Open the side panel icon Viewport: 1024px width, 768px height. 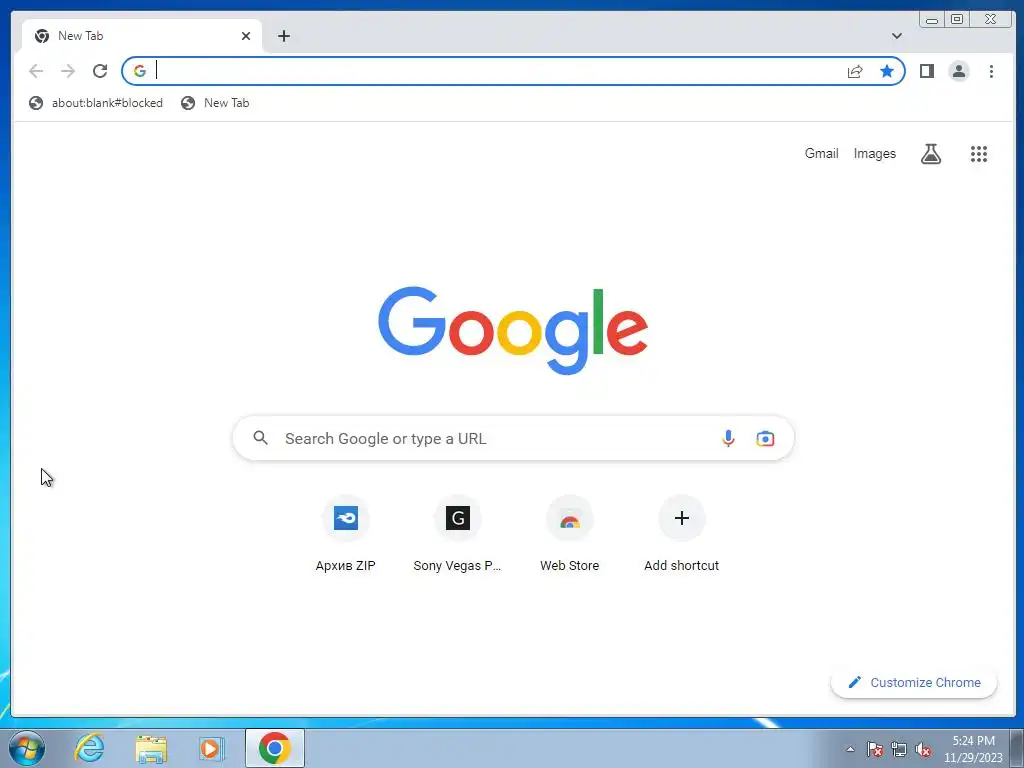click(x=927, y=71)
